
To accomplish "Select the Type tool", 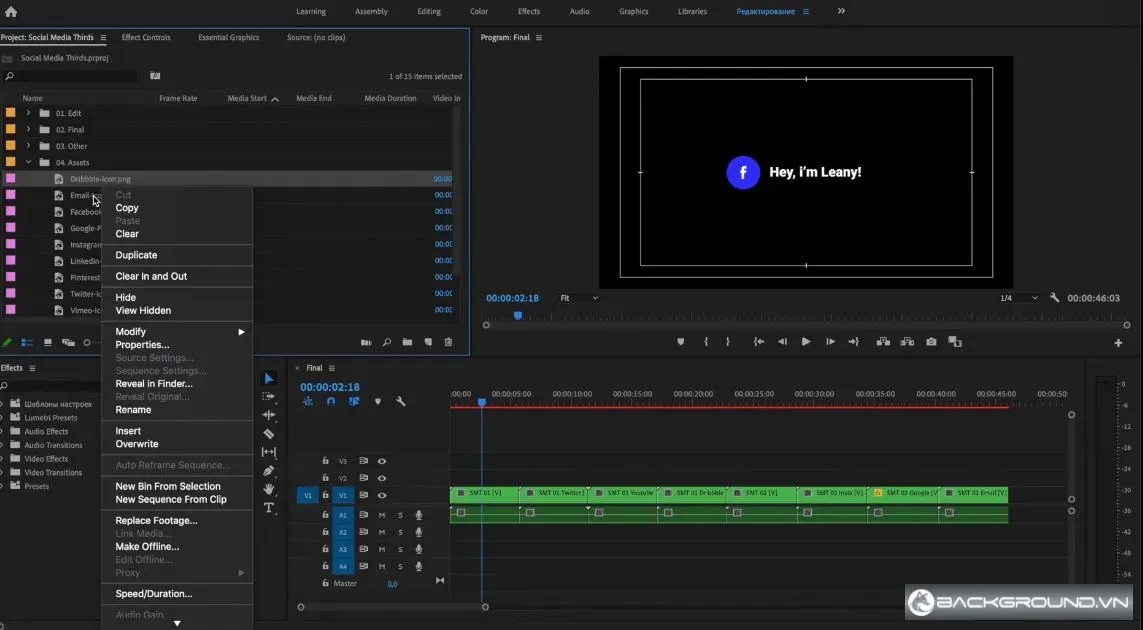I will [269, 508].
